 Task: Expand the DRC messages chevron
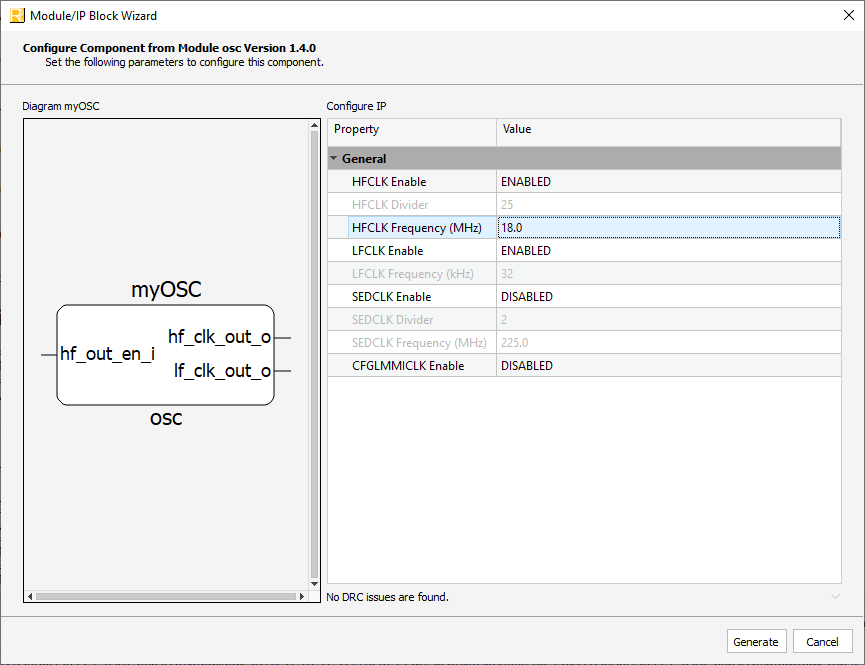click(835, 597)
